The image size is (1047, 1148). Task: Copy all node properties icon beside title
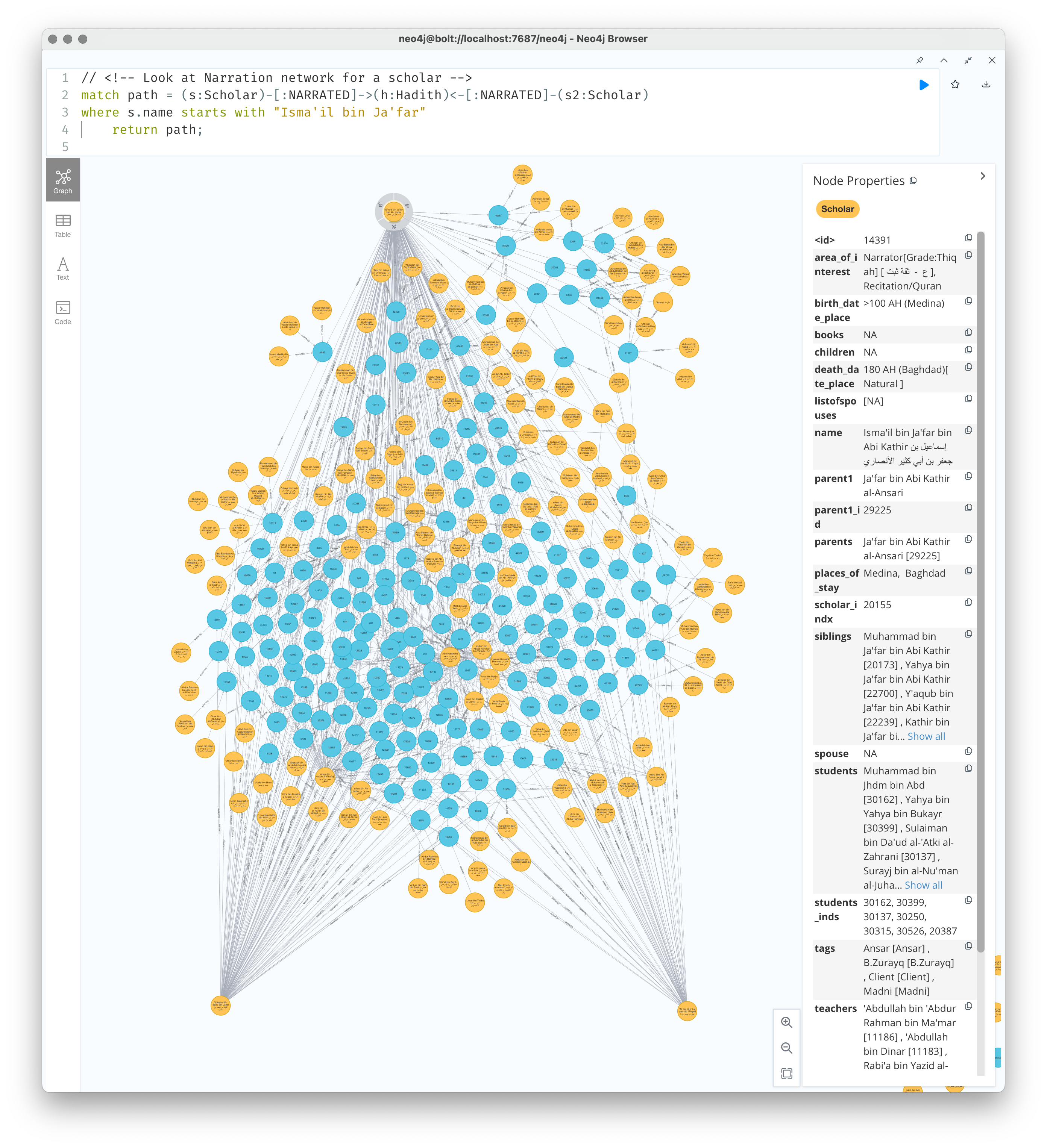913,180
